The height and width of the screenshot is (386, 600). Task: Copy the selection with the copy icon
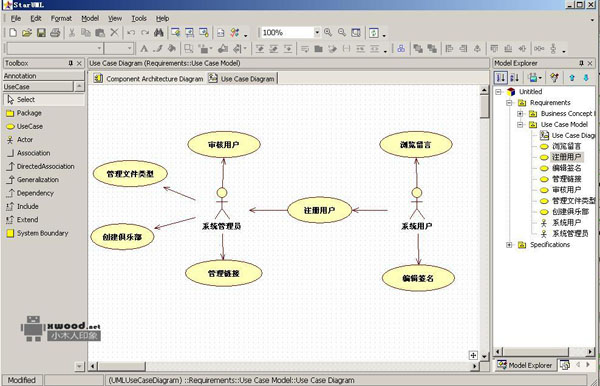click(x=86, y=33)
